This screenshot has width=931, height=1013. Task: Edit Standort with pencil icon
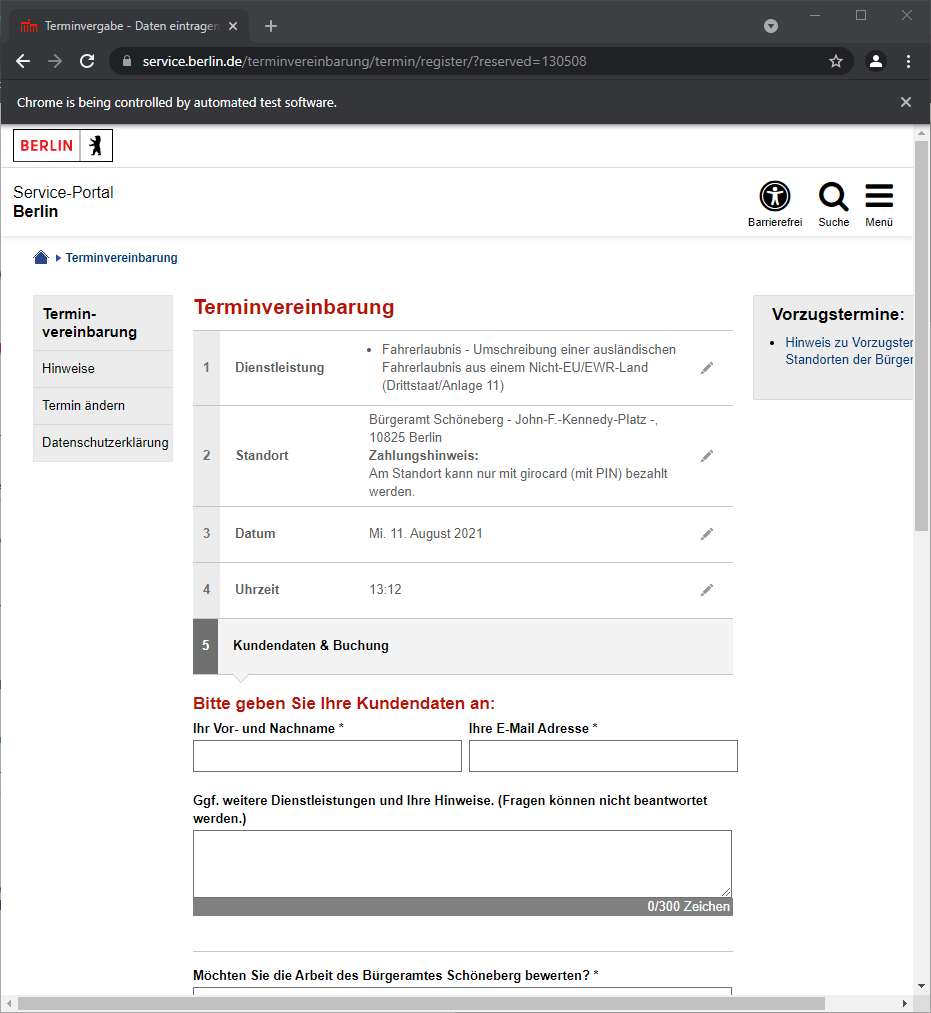coord(707,455)
